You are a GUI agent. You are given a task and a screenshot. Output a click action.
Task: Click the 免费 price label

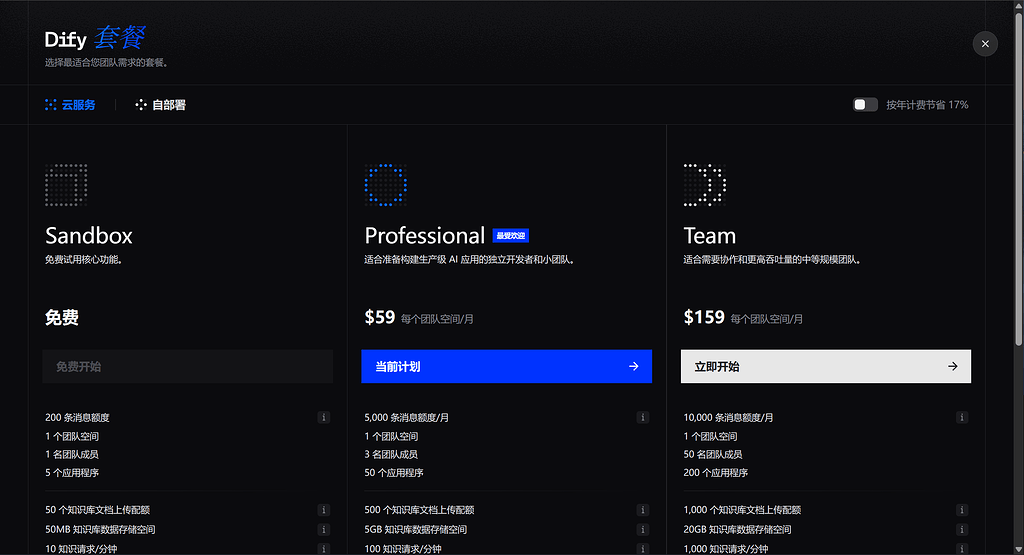(x=62, y=317)
